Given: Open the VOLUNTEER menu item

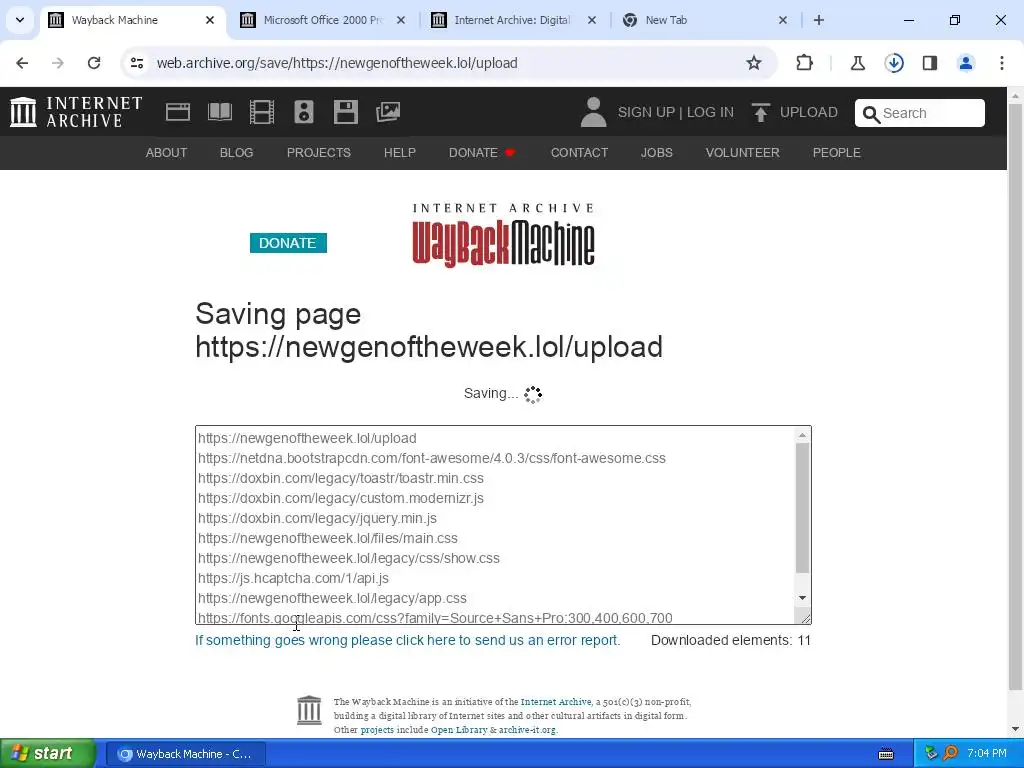Looking at the screenshot, I should coord(743,152).
